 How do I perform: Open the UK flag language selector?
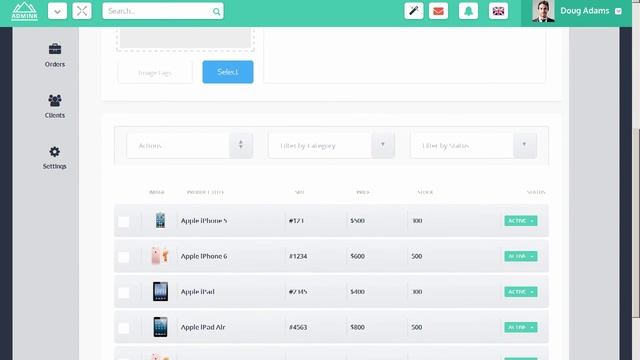[498, 11]
